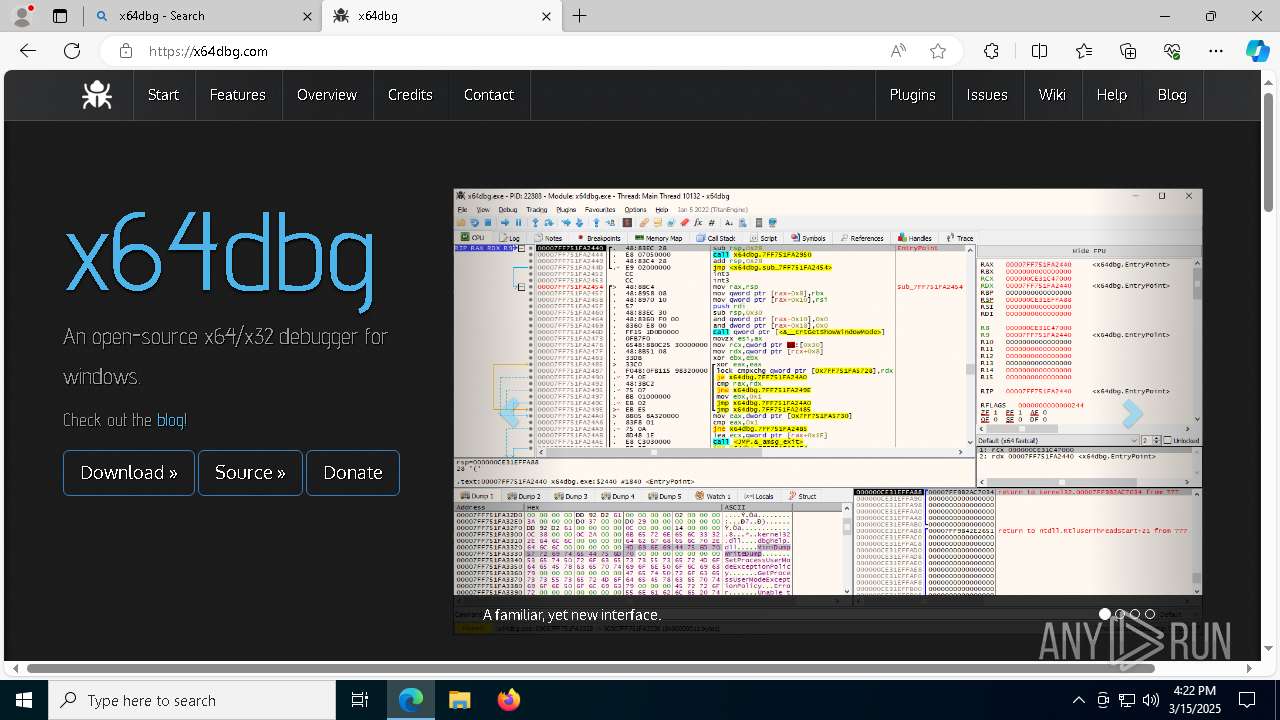Show the previous carousel slide

point(510,412)
